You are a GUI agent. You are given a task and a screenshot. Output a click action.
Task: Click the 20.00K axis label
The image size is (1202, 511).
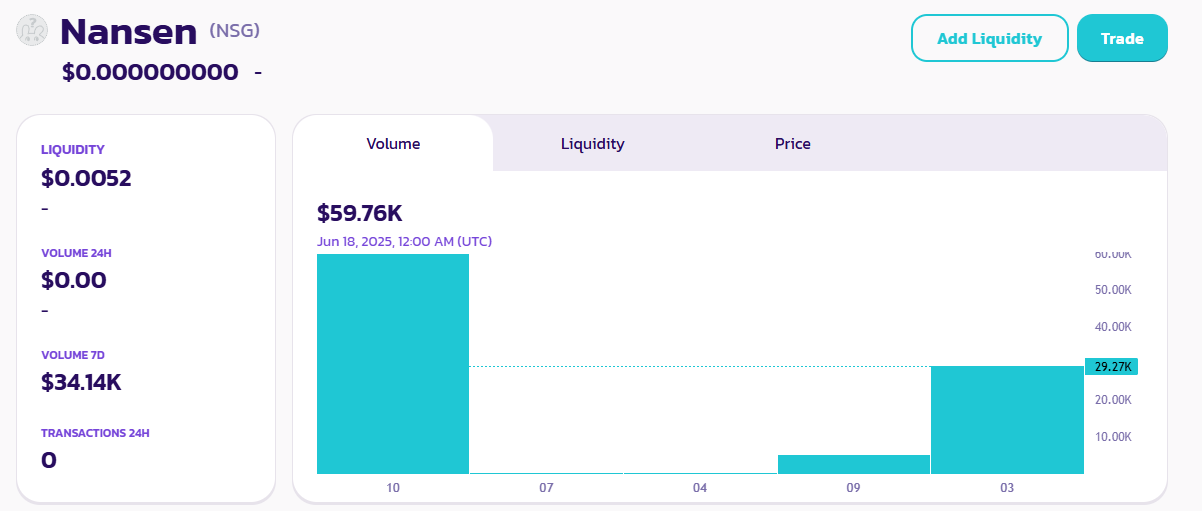pos(1112,400)
